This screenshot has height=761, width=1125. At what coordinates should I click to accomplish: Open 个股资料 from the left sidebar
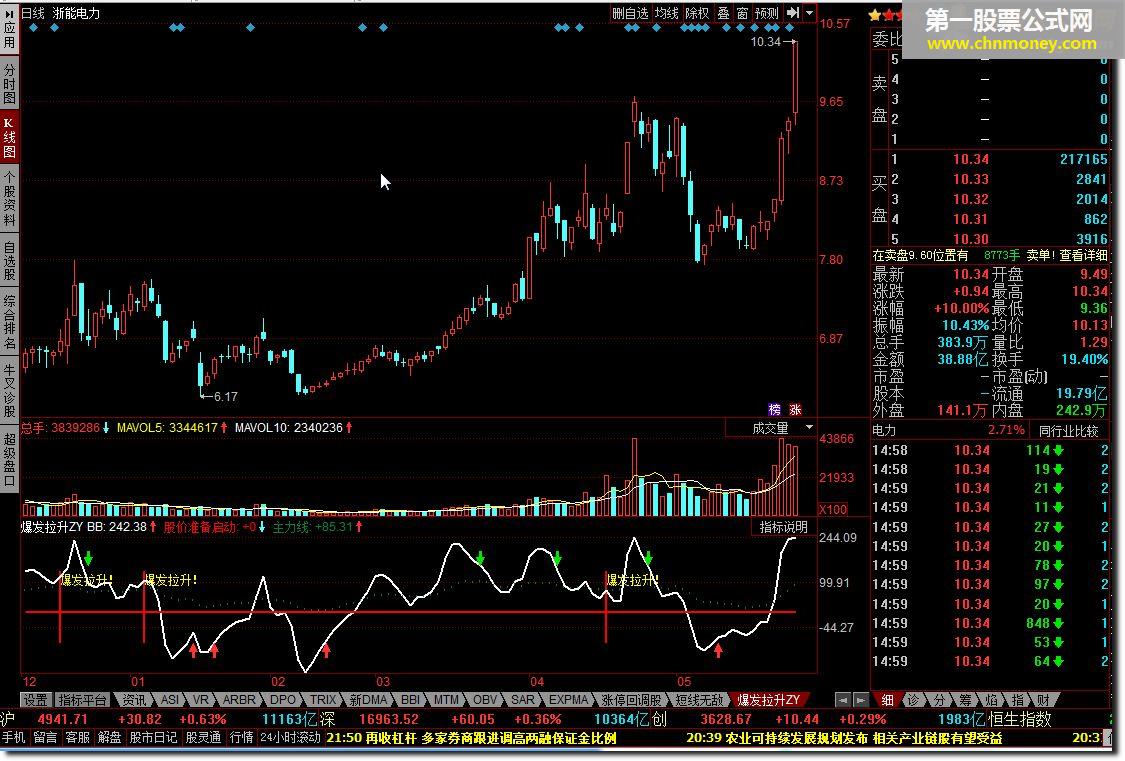click(9, 199)
